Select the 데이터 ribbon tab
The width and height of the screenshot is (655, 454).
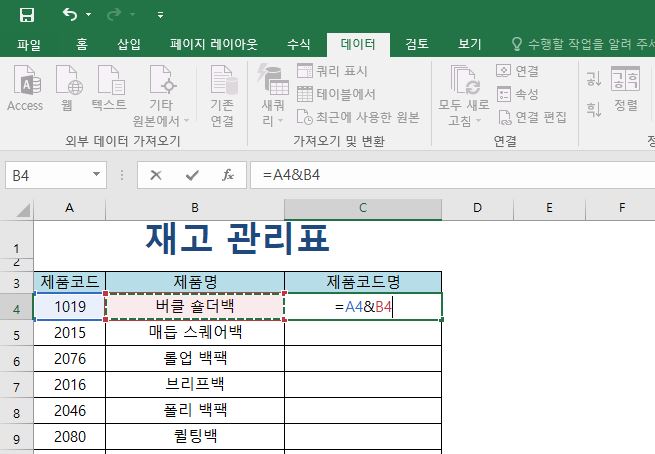pos(358,44)
